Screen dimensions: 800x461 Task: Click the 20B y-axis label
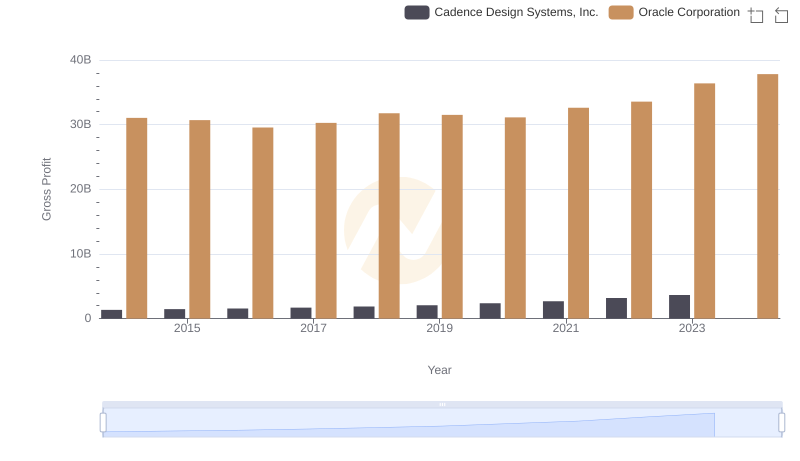tap(81, 189)
